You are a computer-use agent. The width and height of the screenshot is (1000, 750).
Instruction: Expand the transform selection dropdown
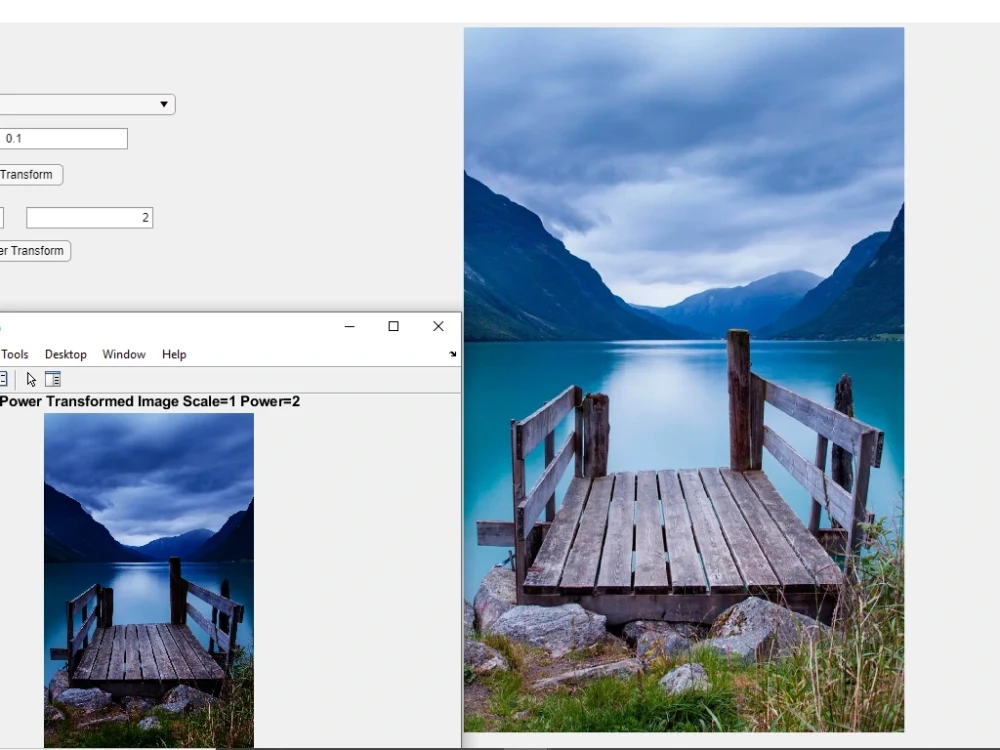click(x=85, y=104)
